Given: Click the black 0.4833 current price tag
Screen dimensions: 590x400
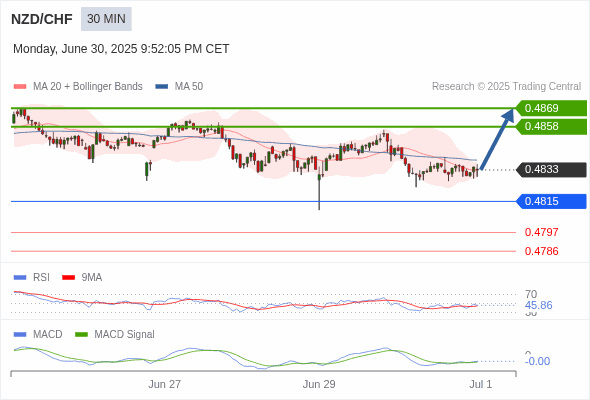Looking at the screenshot, I should (551, 170).
